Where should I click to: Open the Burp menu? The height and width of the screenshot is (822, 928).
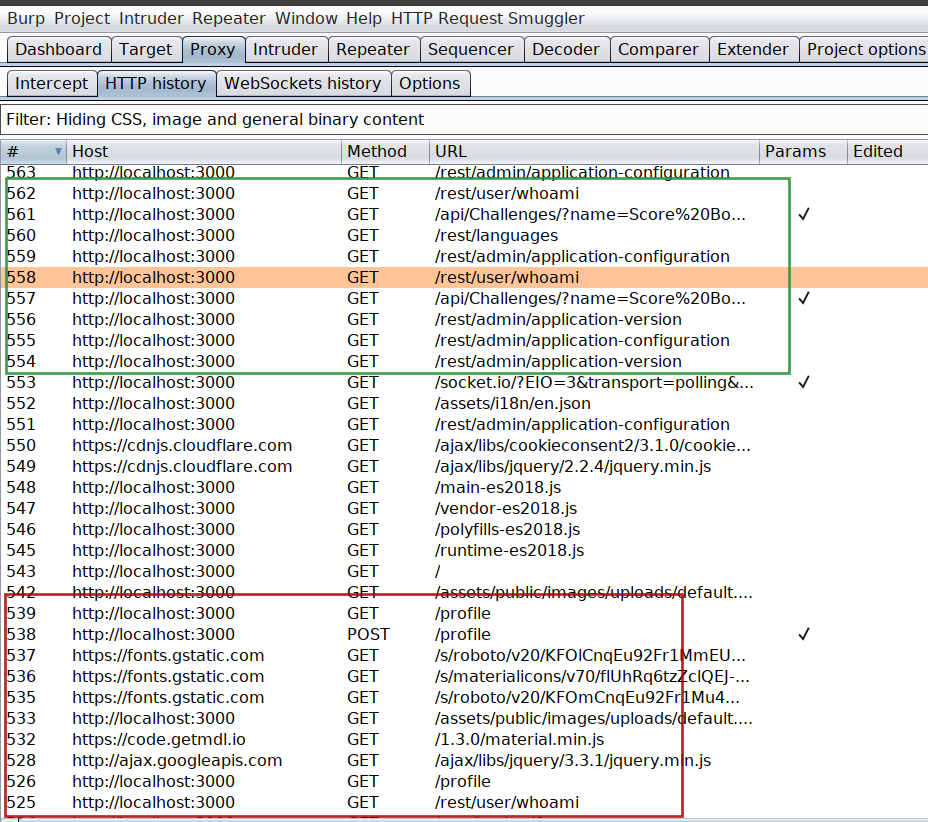[26, 18]
